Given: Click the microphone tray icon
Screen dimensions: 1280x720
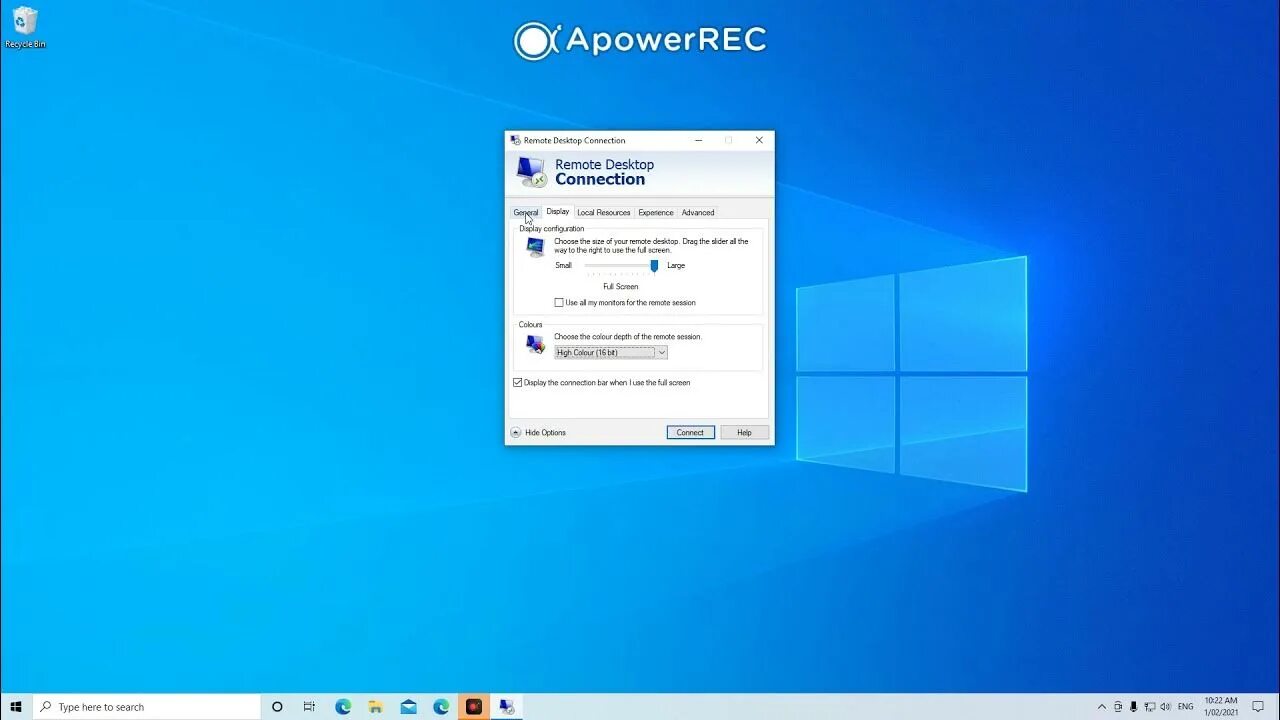Looking at the screenshot, I should pos(1134,707).
